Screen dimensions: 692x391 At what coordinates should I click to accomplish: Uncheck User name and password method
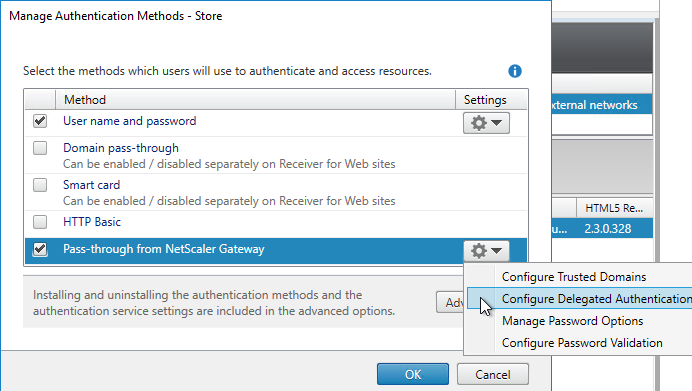40,121
